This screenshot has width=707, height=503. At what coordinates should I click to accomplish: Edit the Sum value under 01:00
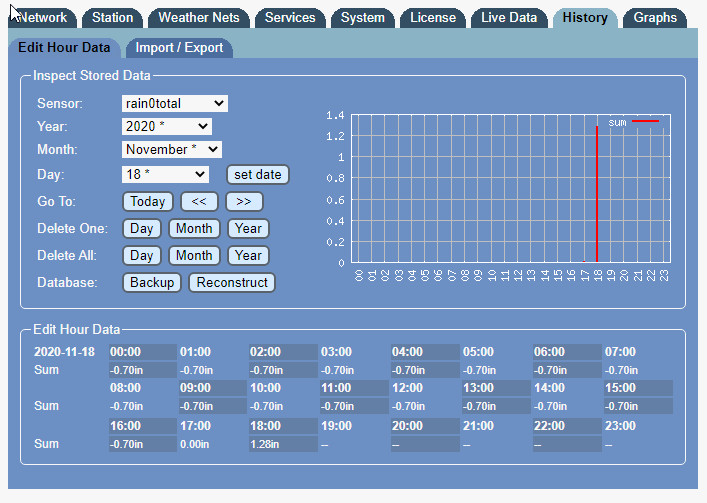pos(213,370)
